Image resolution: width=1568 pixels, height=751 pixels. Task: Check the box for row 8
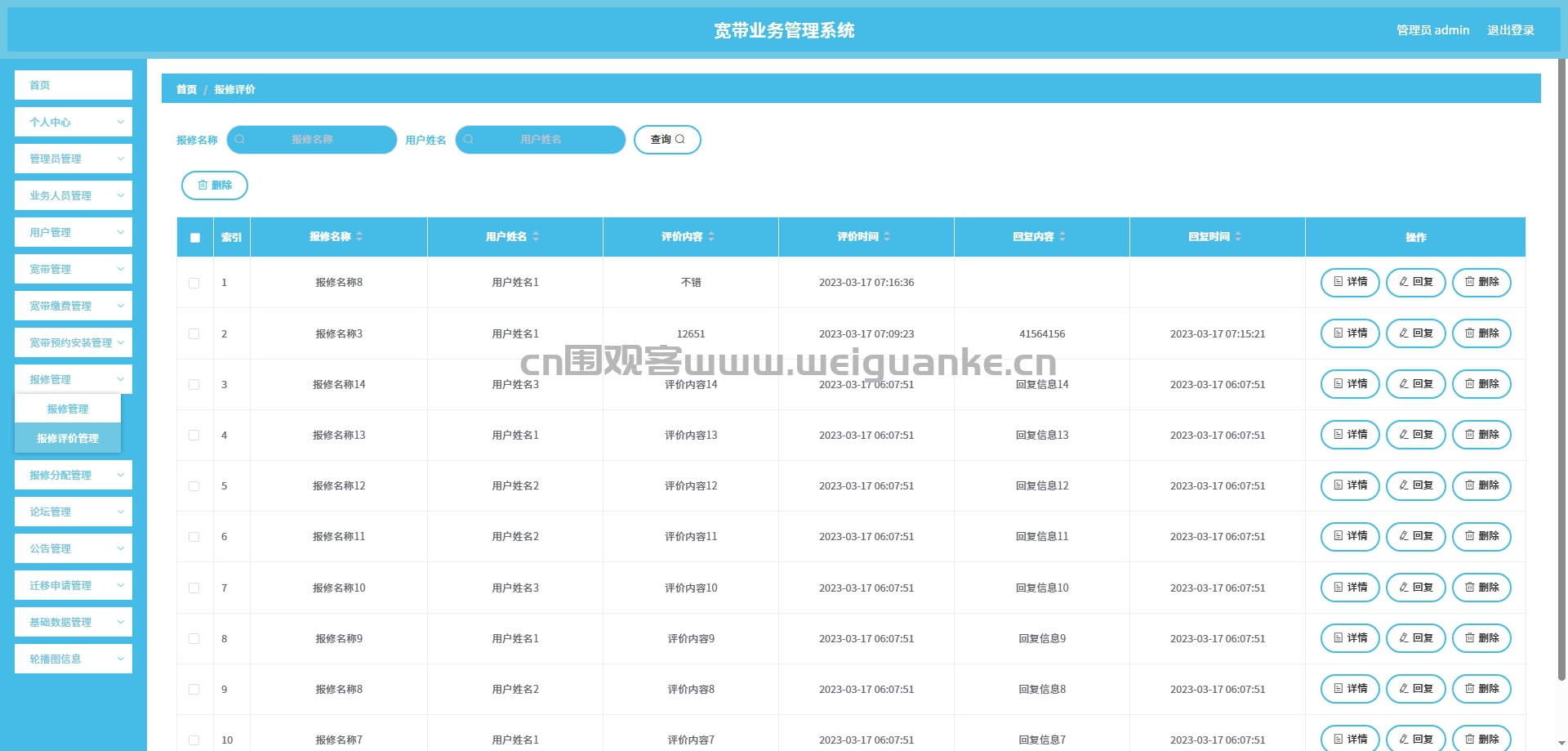194,638
